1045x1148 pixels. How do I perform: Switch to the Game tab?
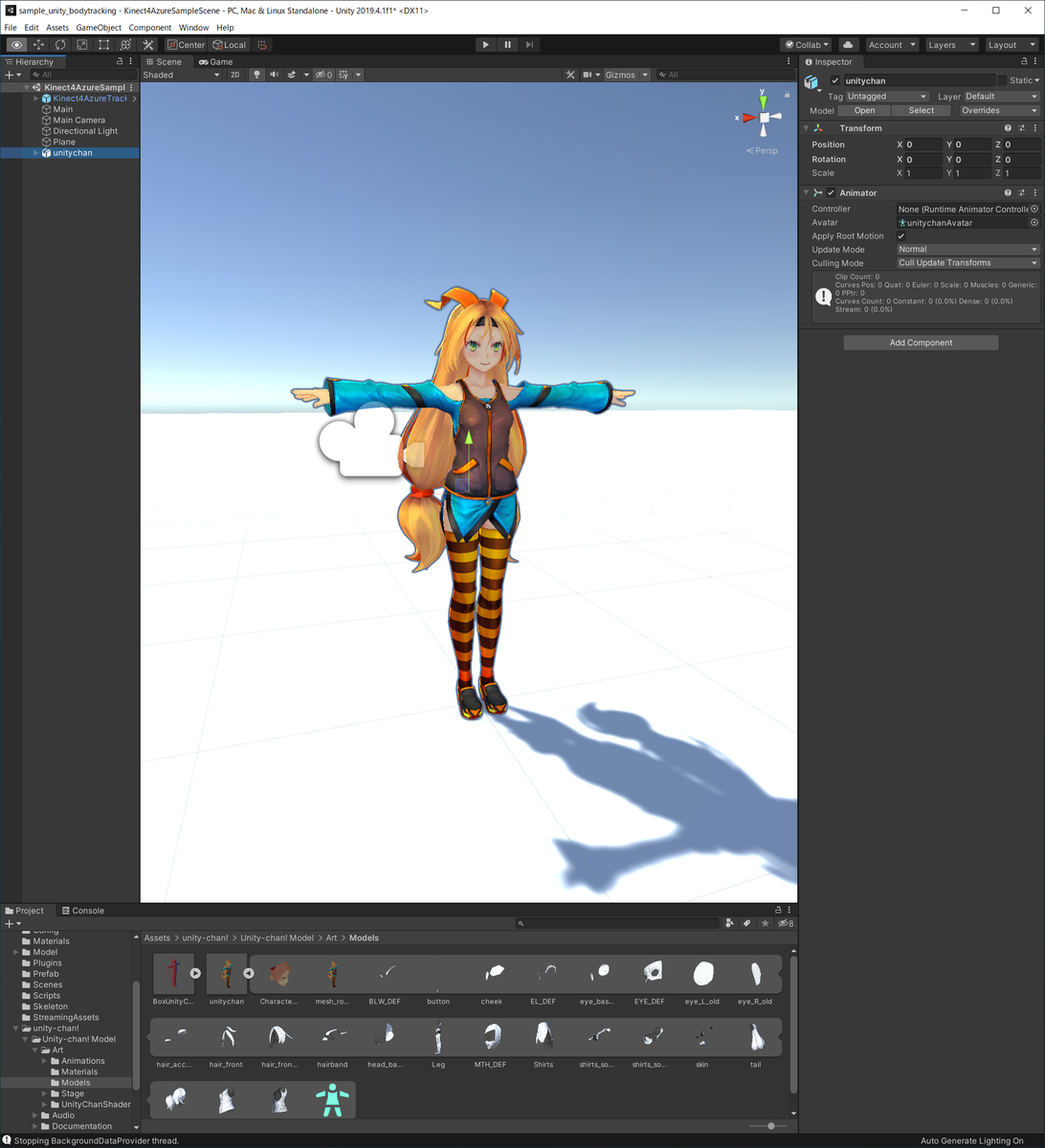(x=216, y=61)
